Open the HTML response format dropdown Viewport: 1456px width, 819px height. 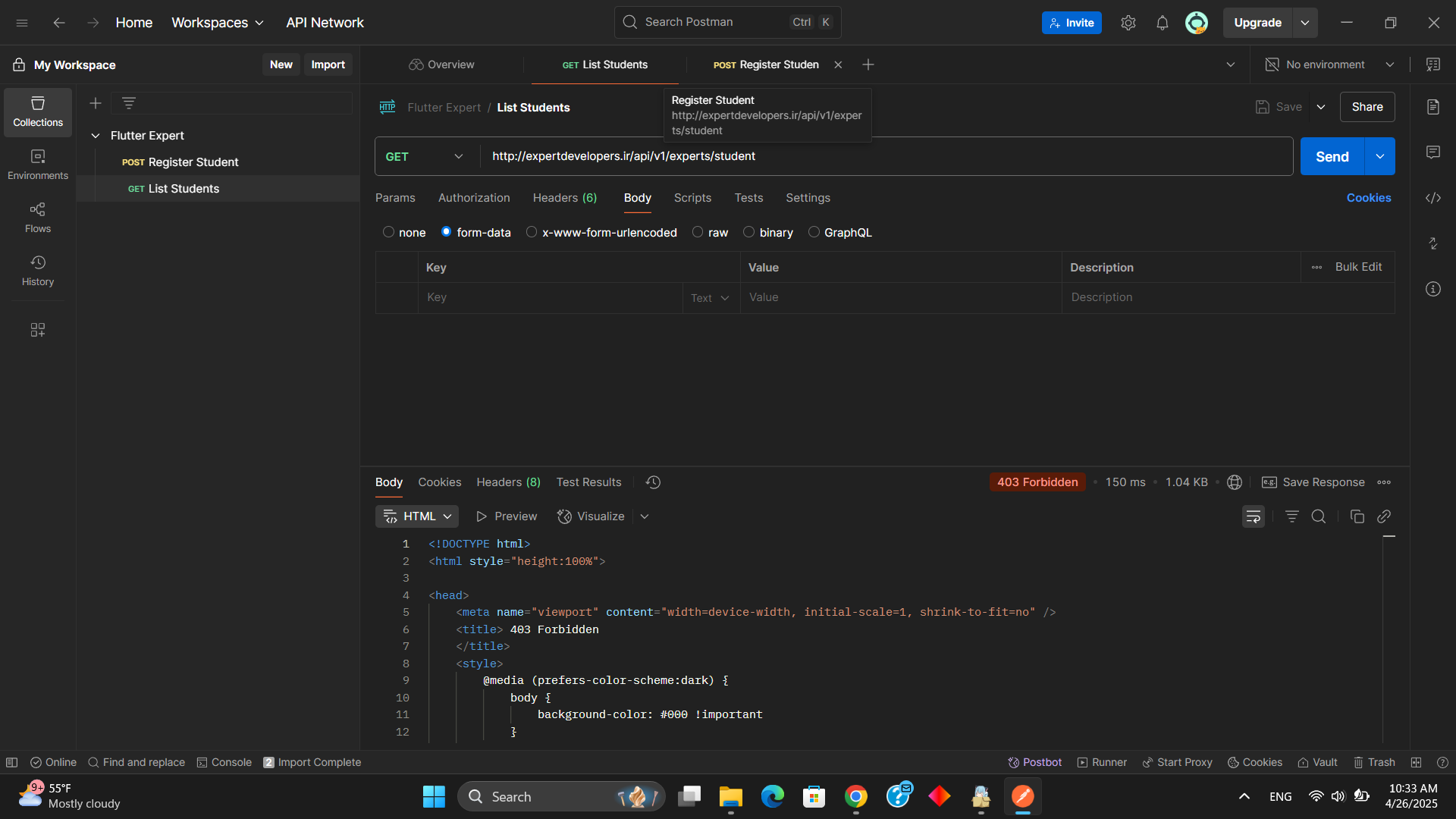[x=417, y=516]
